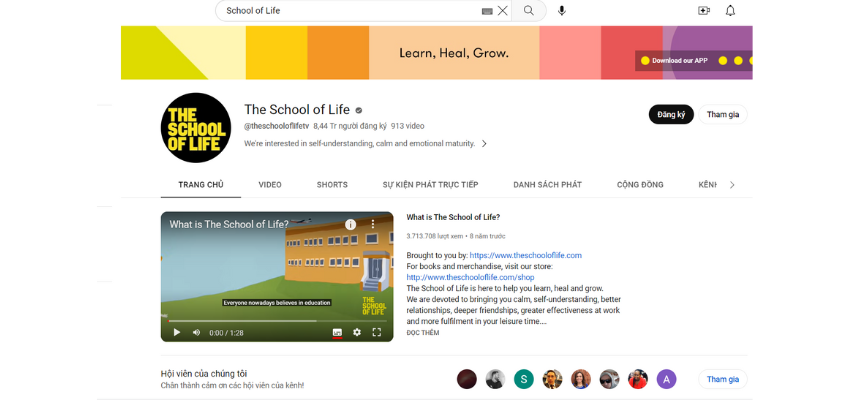Open the create video icon
This screenshot has height=400, width=850.
704,10
